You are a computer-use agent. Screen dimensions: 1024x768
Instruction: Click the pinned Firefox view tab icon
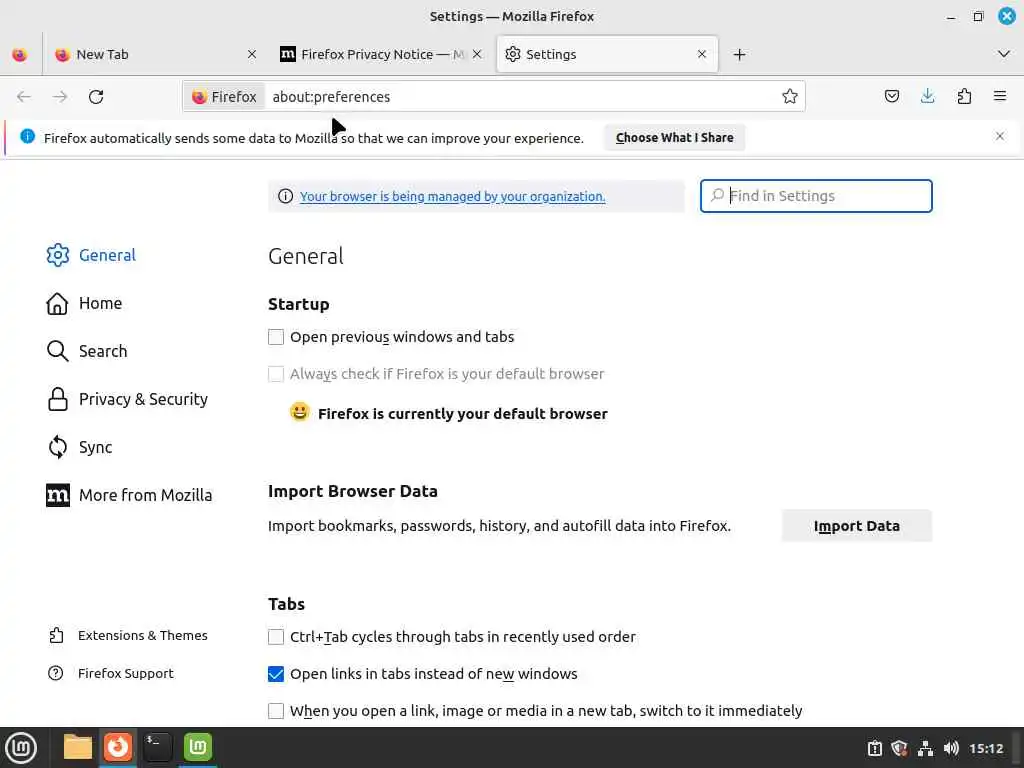click(x=20, y=54)
